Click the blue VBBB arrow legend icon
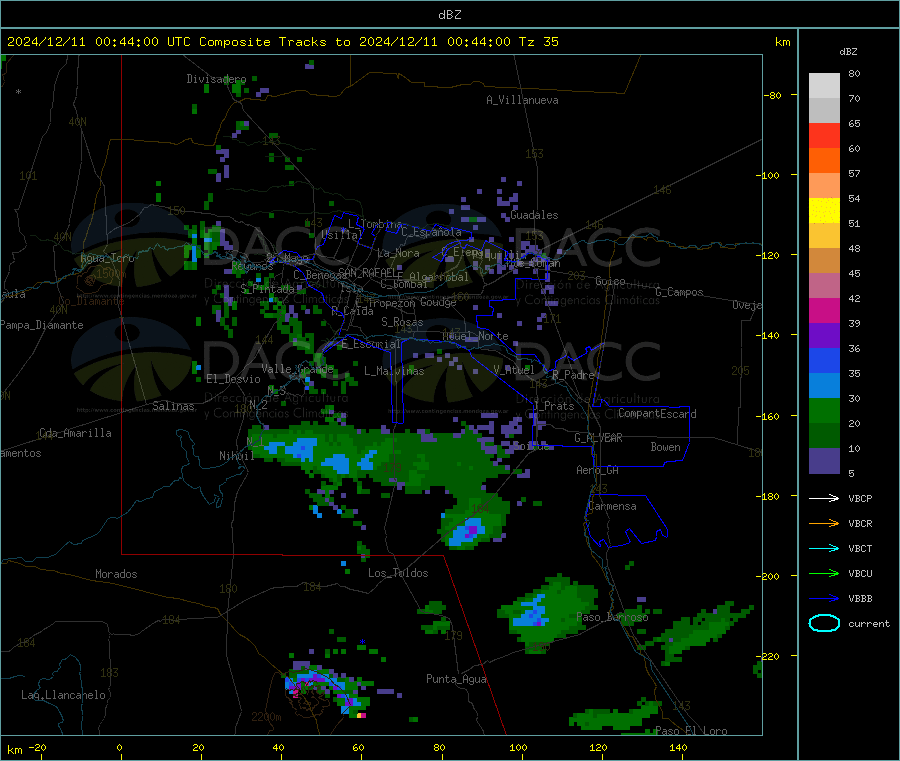900x761 pixels. tap(824, 599)
